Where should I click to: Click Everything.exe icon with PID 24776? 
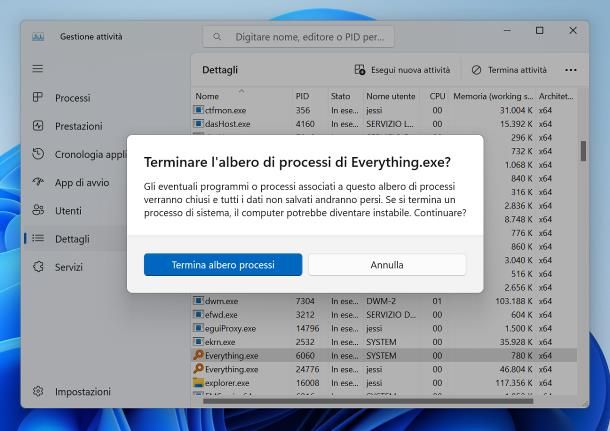point(198,369)
